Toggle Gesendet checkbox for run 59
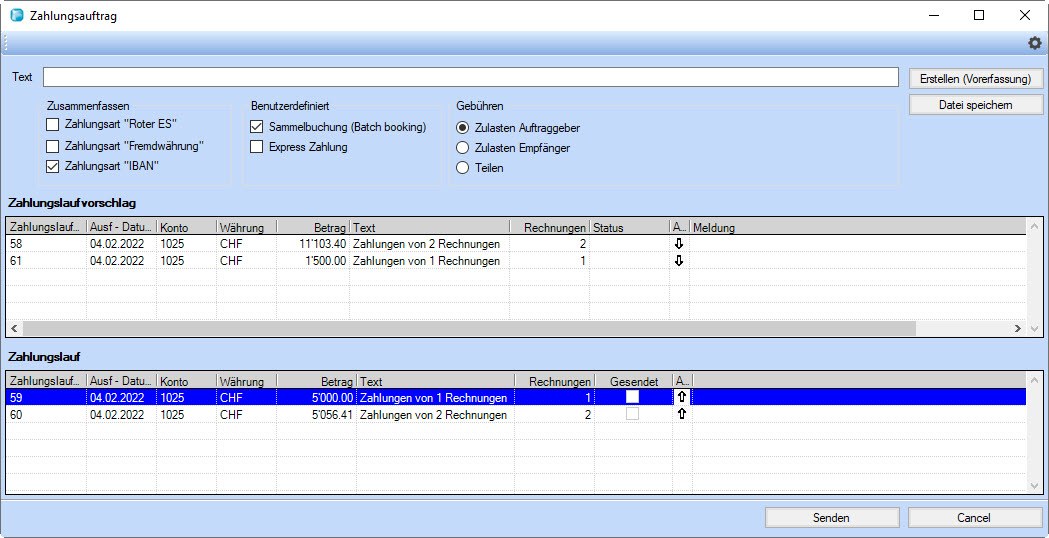Viewport: 1049px width, 538px height. coord(632,397)
